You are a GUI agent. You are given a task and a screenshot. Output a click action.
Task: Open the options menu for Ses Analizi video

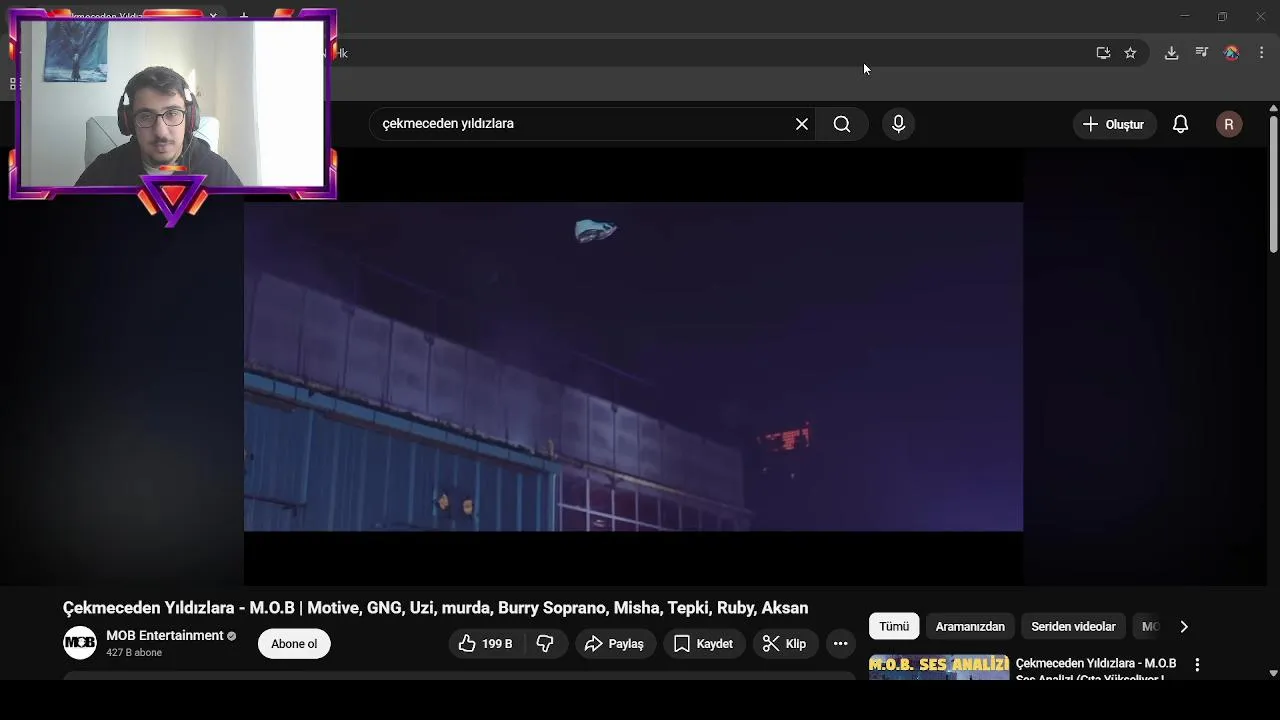coord(1197,665)
